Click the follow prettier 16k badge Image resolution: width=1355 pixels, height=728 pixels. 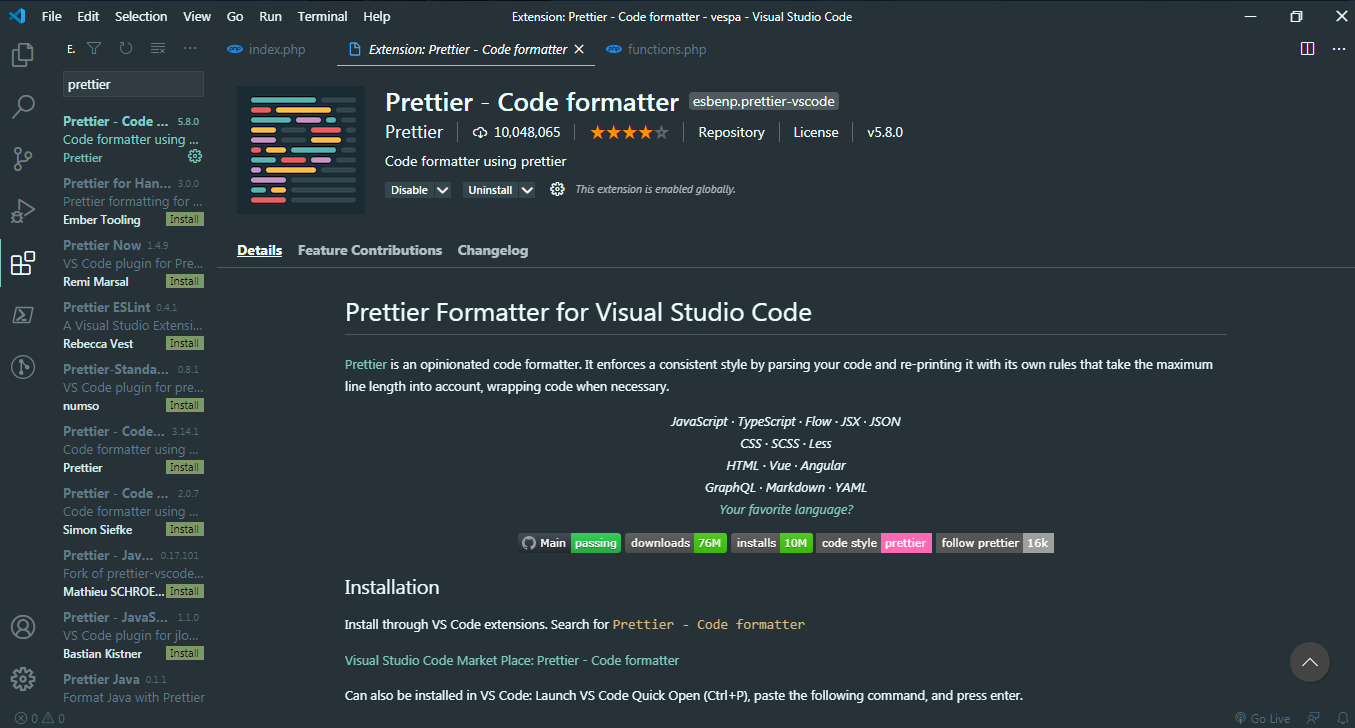(995, 543)
